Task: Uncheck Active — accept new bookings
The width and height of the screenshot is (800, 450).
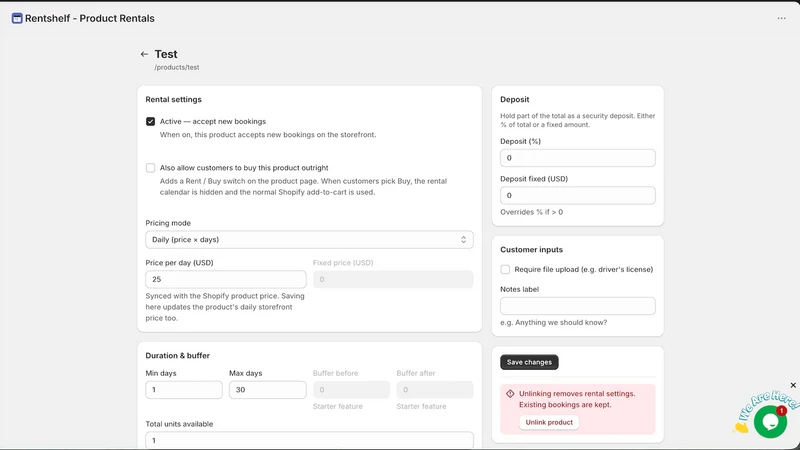Action: (151, 121)
